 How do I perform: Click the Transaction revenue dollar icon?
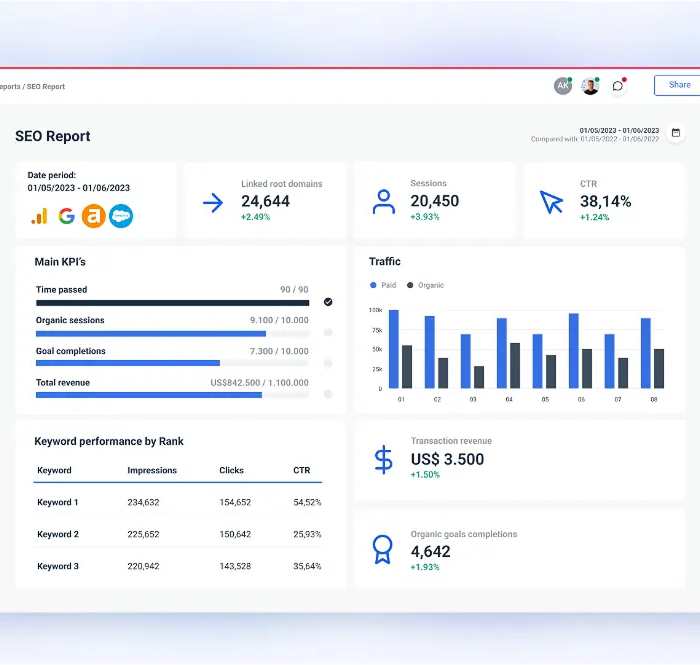click(383, 460)
